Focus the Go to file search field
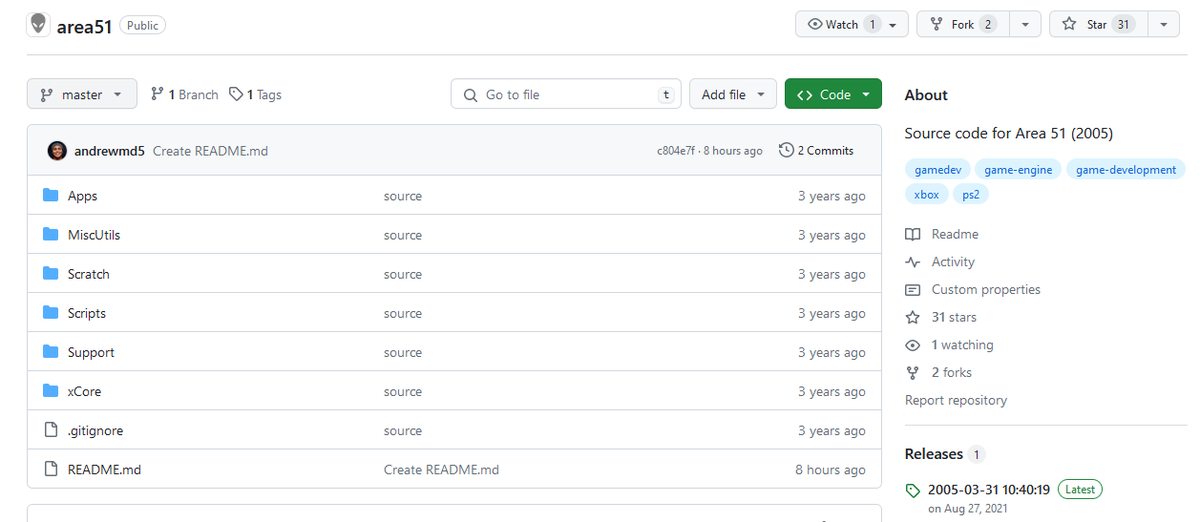This screenshot has height=522, width=1200. click(566, 94)
